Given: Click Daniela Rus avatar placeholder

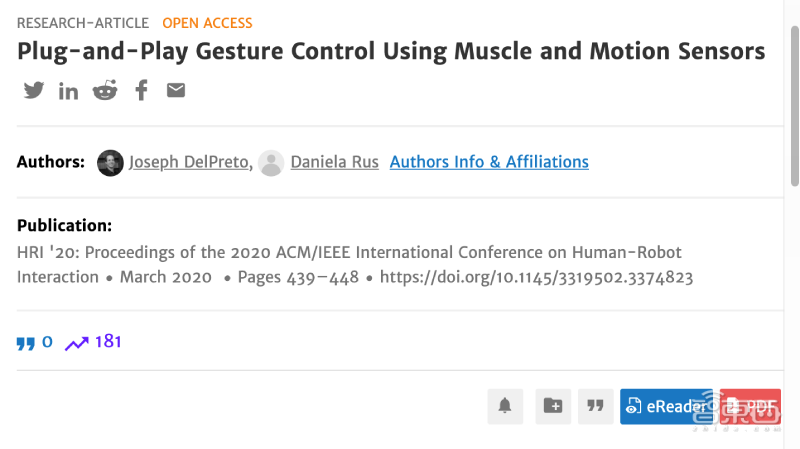Looking at the screenshot, I should pos(271,162).
